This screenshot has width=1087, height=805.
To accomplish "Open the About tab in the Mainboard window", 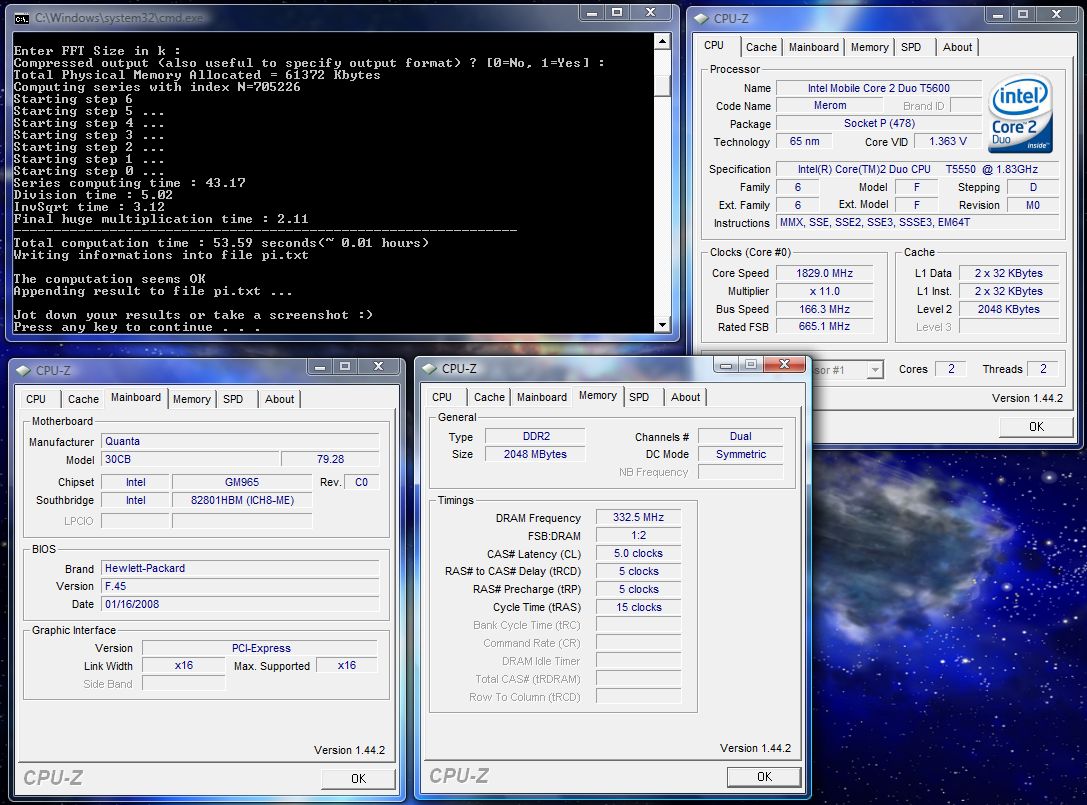I will click(x=279, y=399).
